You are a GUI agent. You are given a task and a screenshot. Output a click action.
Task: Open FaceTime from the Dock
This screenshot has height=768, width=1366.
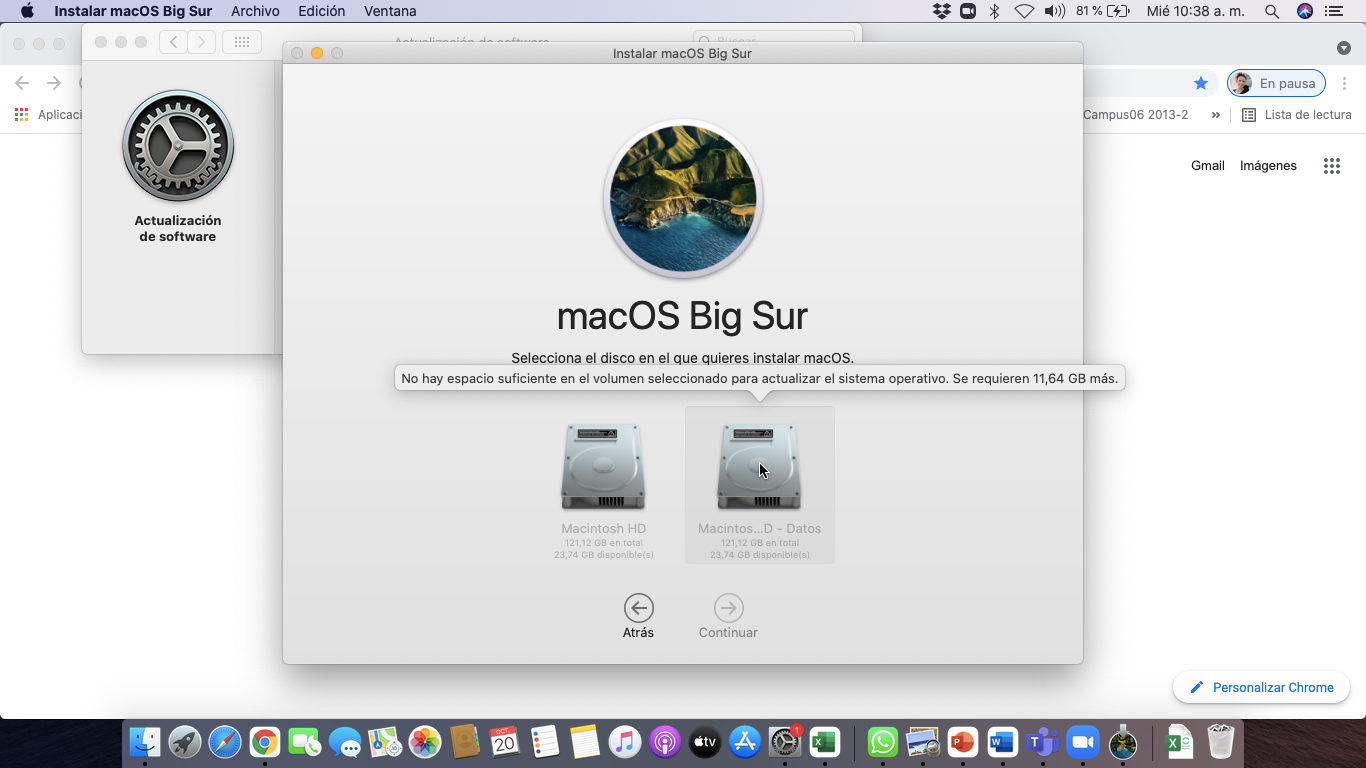coord(305,742)
